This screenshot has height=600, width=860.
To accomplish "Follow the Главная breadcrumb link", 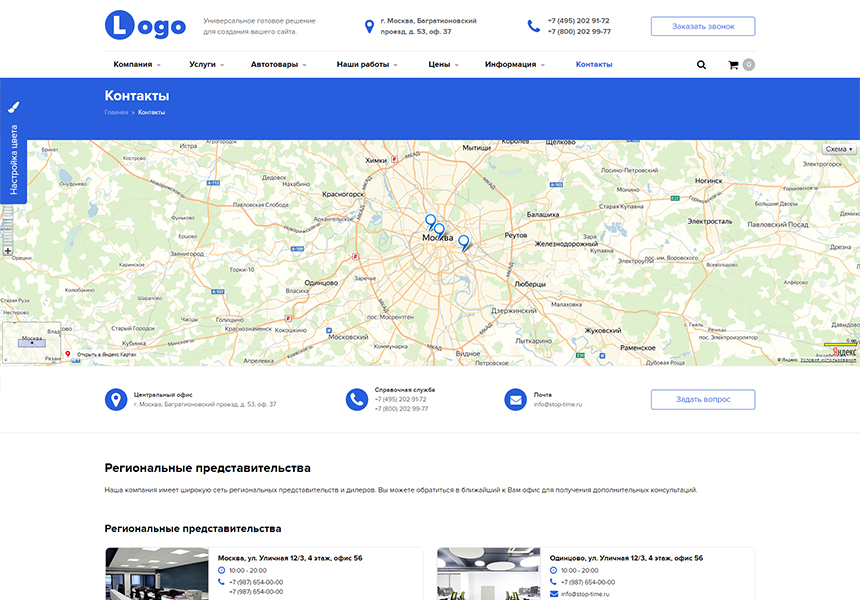I will pyautogui.click(x=116, y=112).
